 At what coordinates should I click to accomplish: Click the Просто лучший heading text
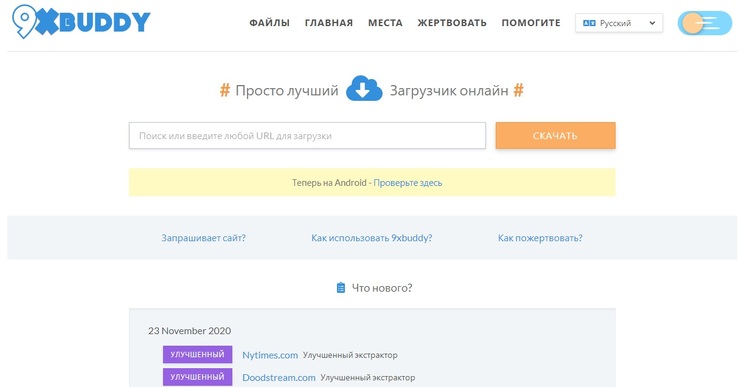(287, 90)
